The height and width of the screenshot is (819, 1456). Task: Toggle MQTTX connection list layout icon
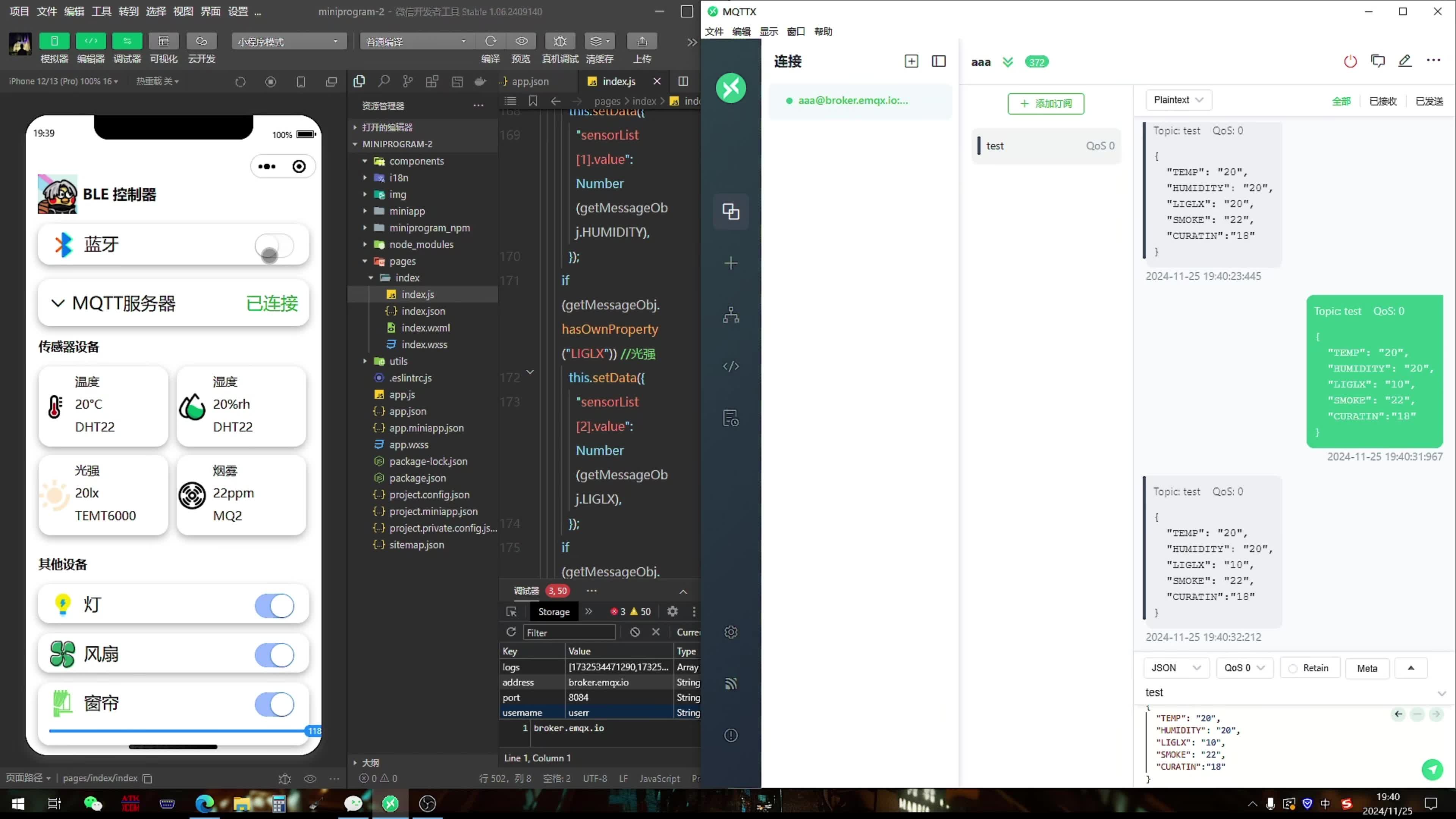click(938, 61)
